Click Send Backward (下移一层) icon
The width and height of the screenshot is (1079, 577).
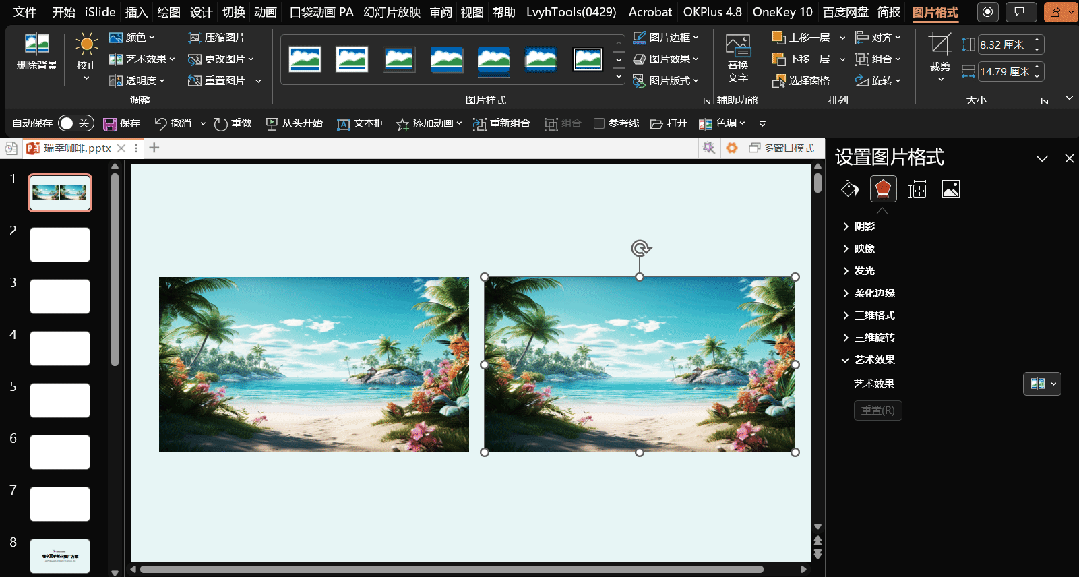(x=778, y=59)
